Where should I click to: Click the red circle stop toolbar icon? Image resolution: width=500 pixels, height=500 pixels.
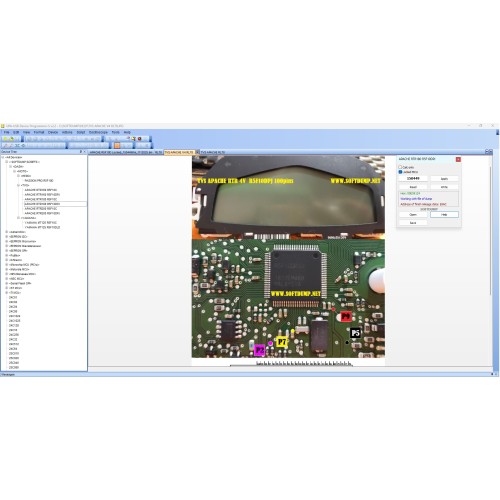139,139
